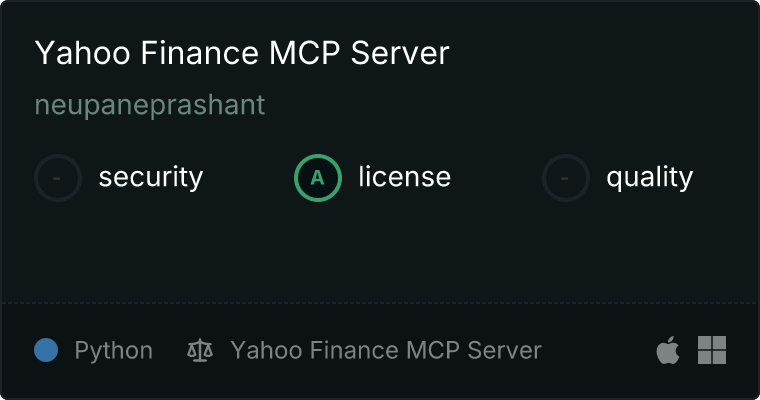This screenshot has height=400, width=760.
Task: Click the Python language label
Action: pyautogui.click(x=113, y=351)
